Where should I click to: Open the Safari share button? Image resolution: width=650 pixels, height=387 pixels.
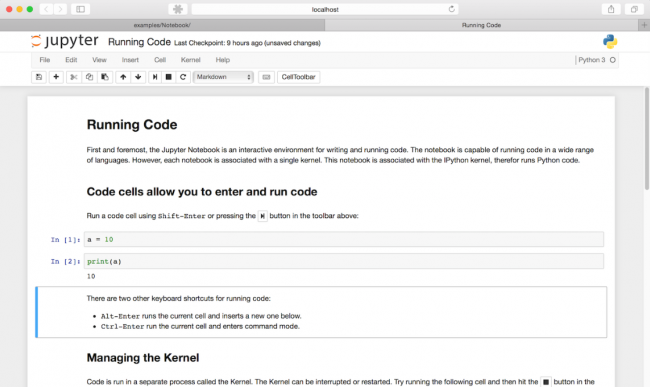point(611,9)
